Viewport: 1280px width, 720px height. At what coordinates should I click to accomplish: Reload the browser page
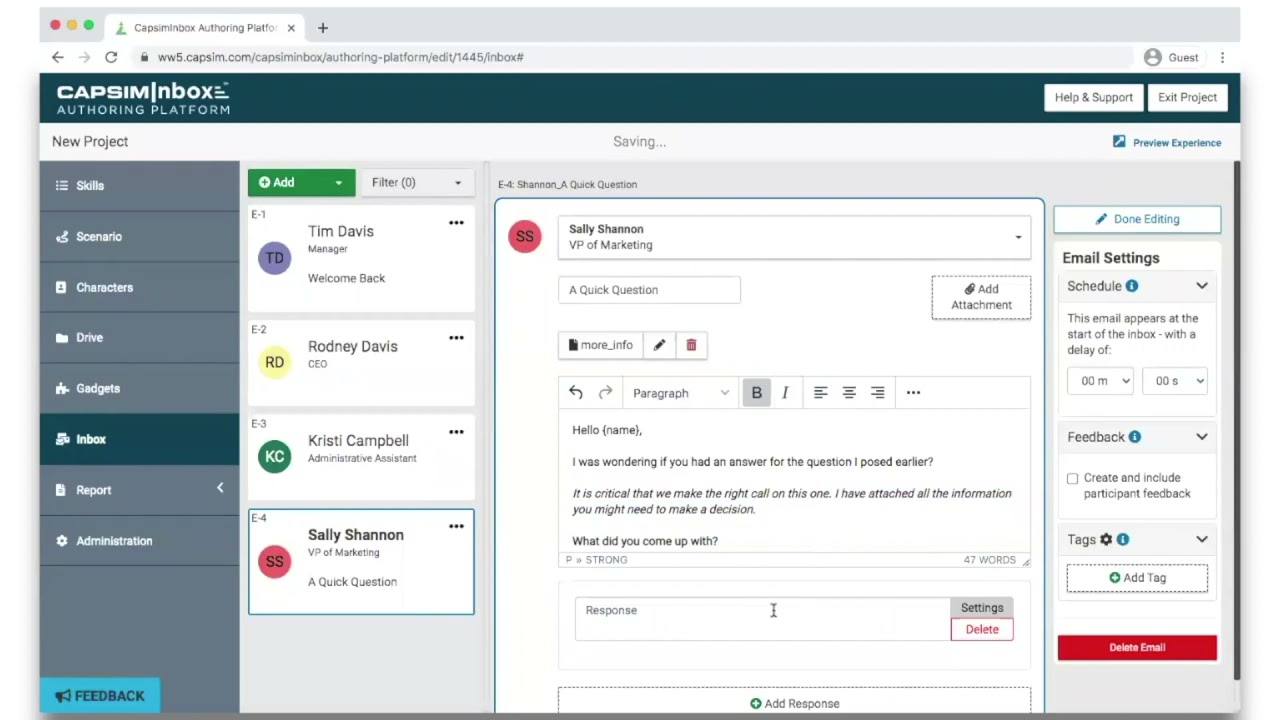click(x=111, y=57)
